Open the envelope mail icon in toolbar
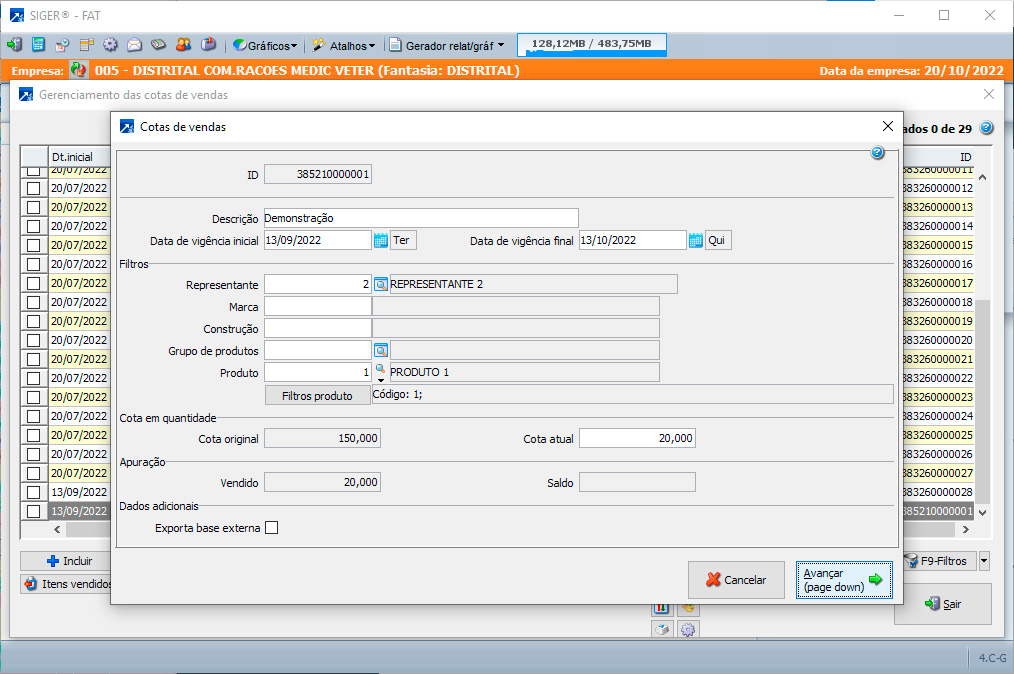Viewport: 1014px width, 674px height. pyautogui.click(x=134, y=45)
